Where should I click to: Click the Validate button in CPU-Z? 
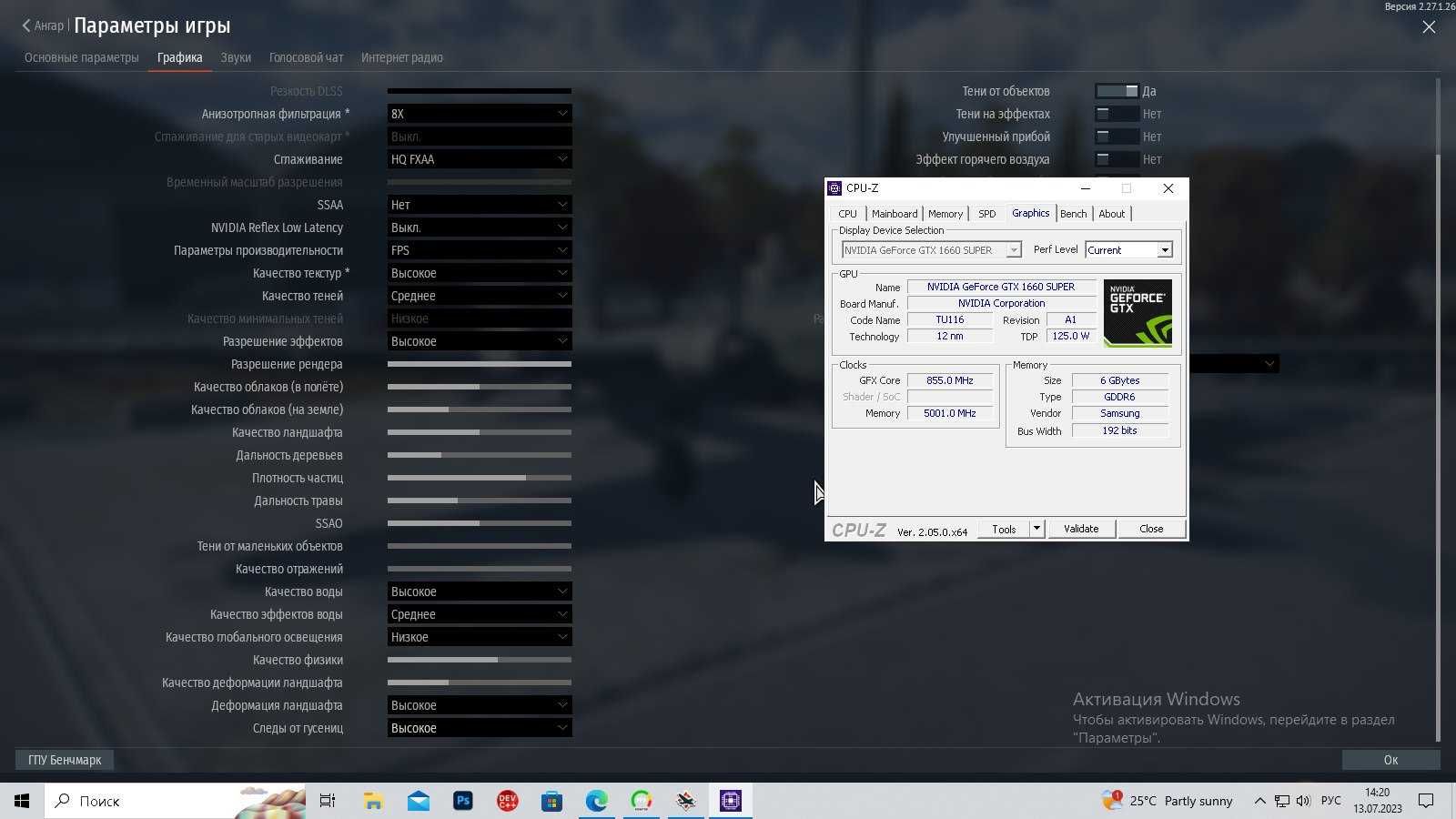coord(1081,529)
